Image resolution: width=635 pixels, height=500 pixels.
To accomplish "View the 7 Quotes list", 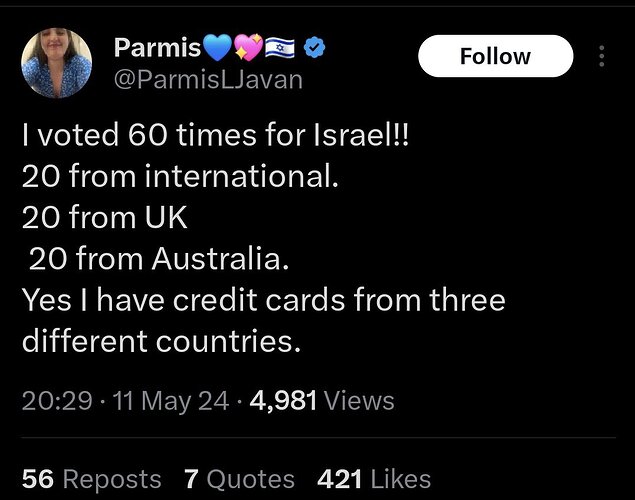I will [x=239, y=479].
